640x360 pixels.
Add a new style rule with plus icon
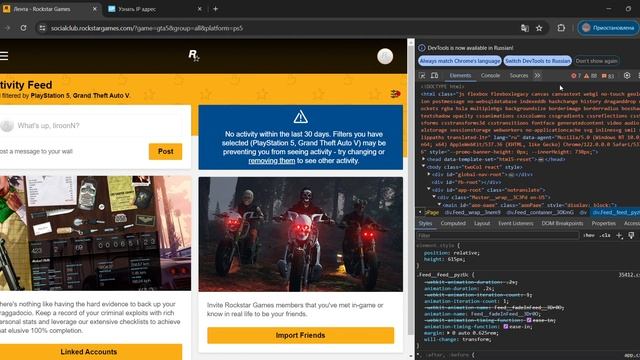click(x=619, y=236)
